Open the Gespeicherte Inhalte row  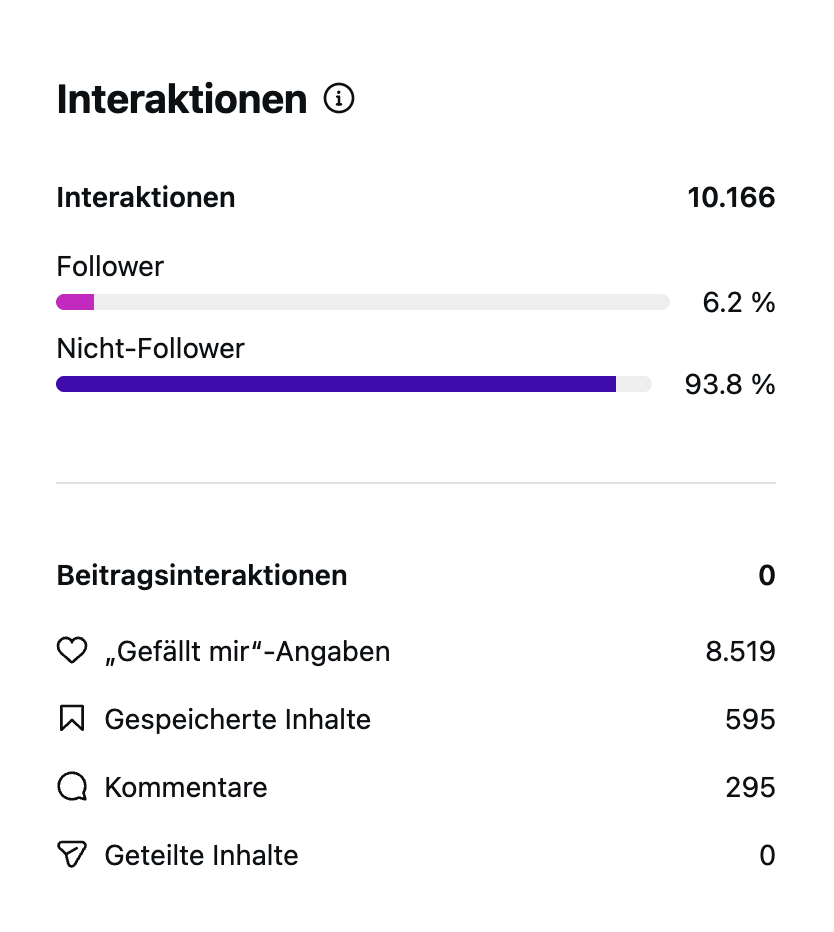(x=237, y=719)
